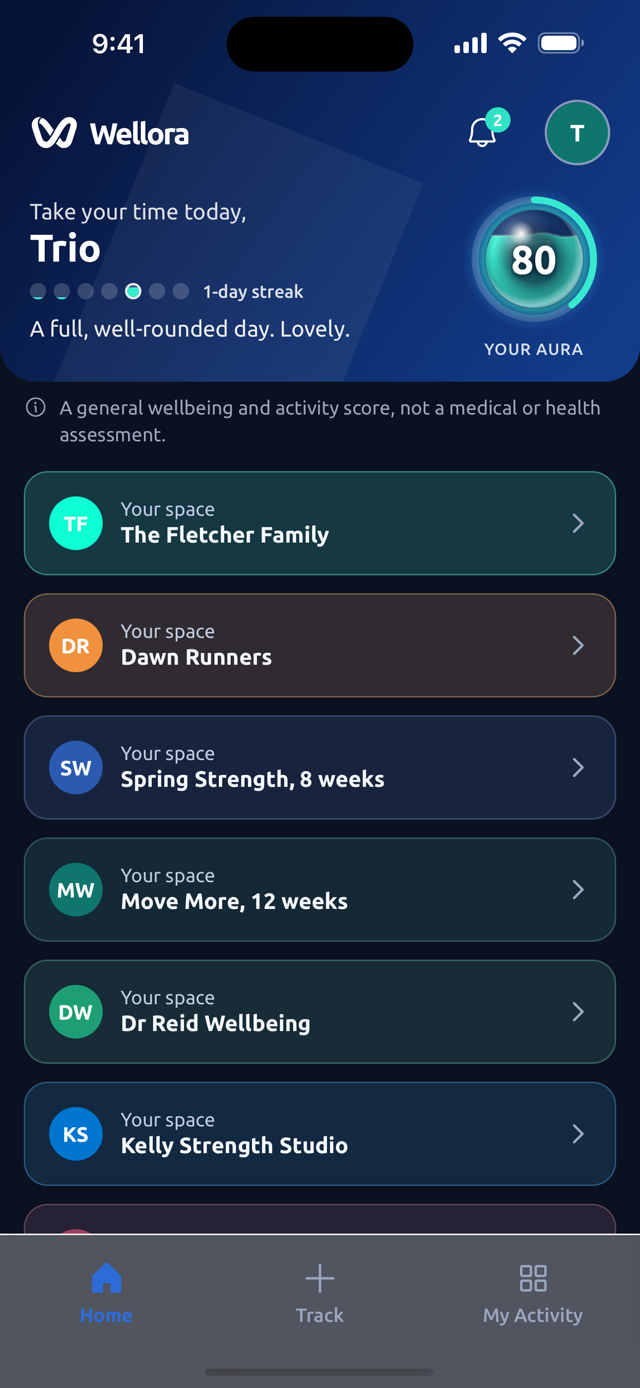Tap the green DW avatar circle
640x1388 pixels.
[x=76, y=1011]
